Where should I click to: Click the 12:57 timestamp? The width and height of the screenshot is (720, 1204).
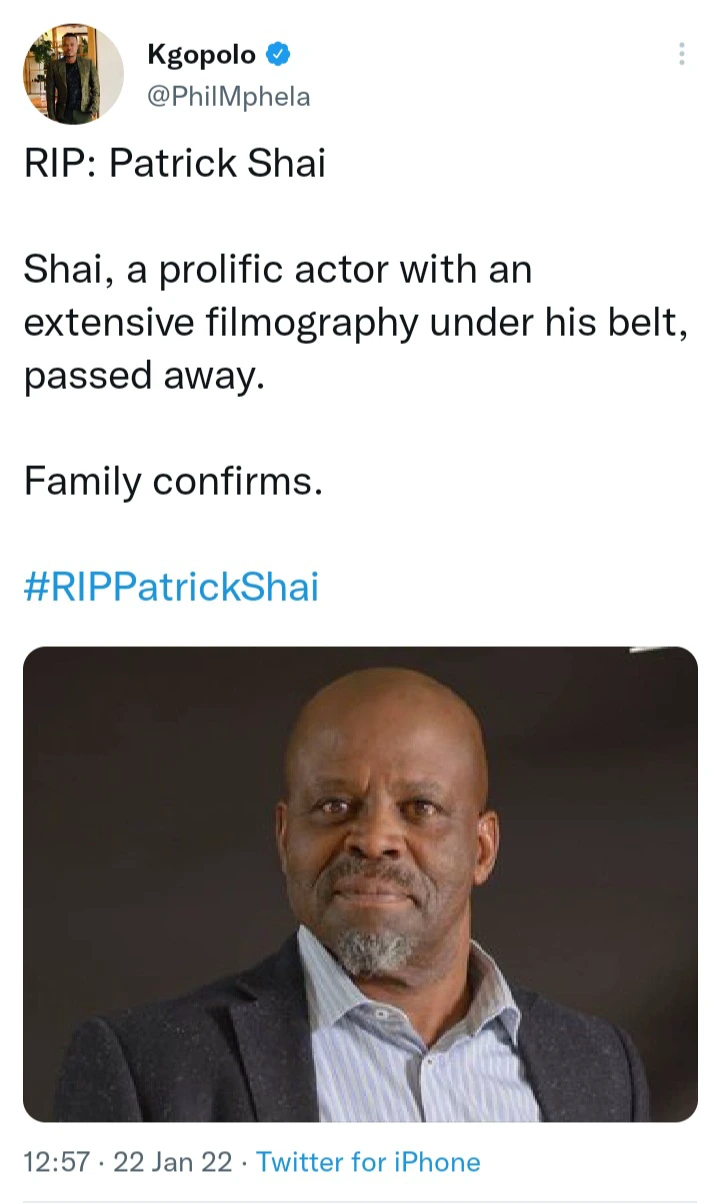pyautogui.click(x=55, y=1162)
